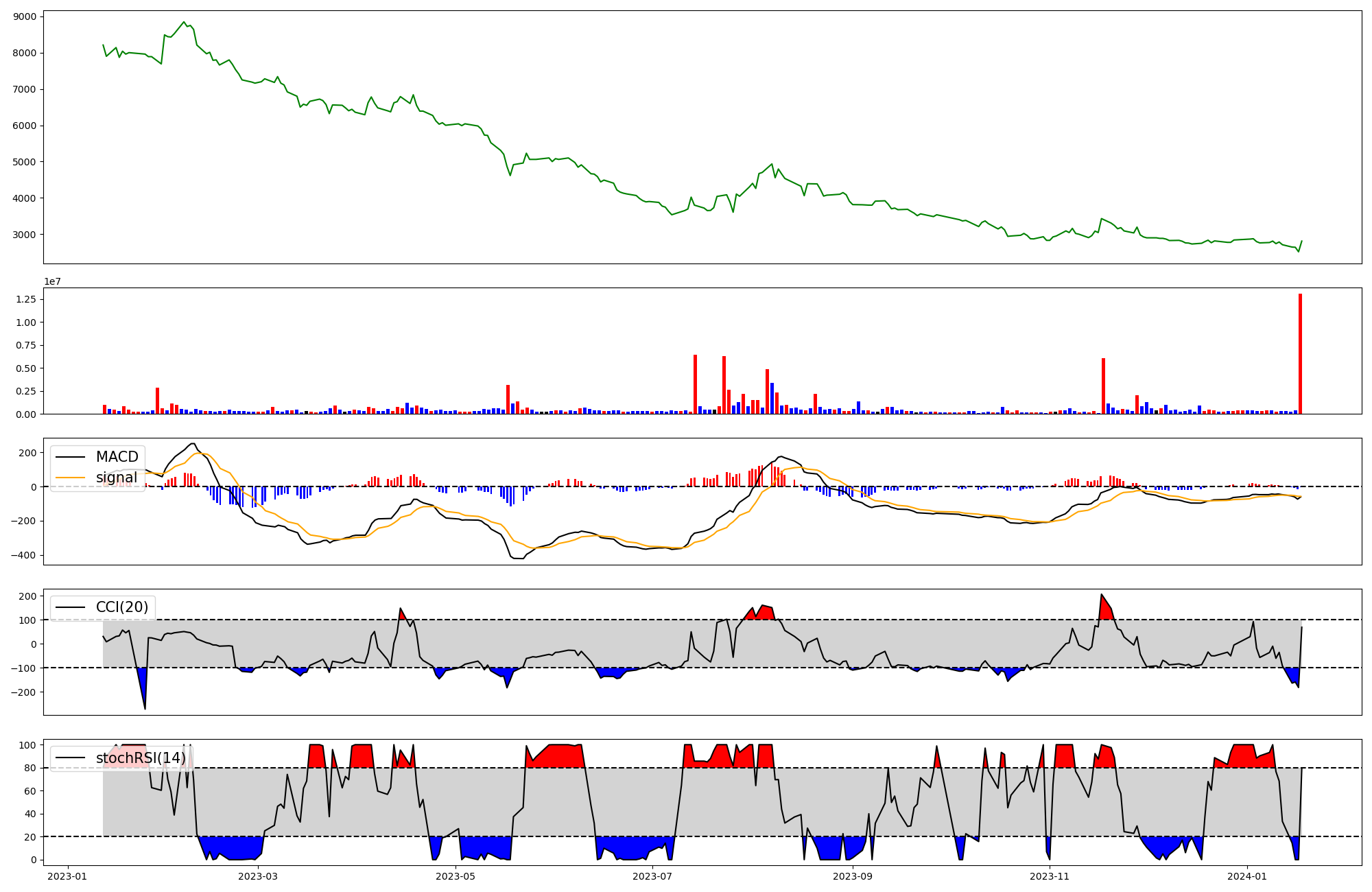Image resolution: width=1372 pixels, height=892 pixels.
Task: Click the tallest red volume bar
Action: [x=1300, y=353]
